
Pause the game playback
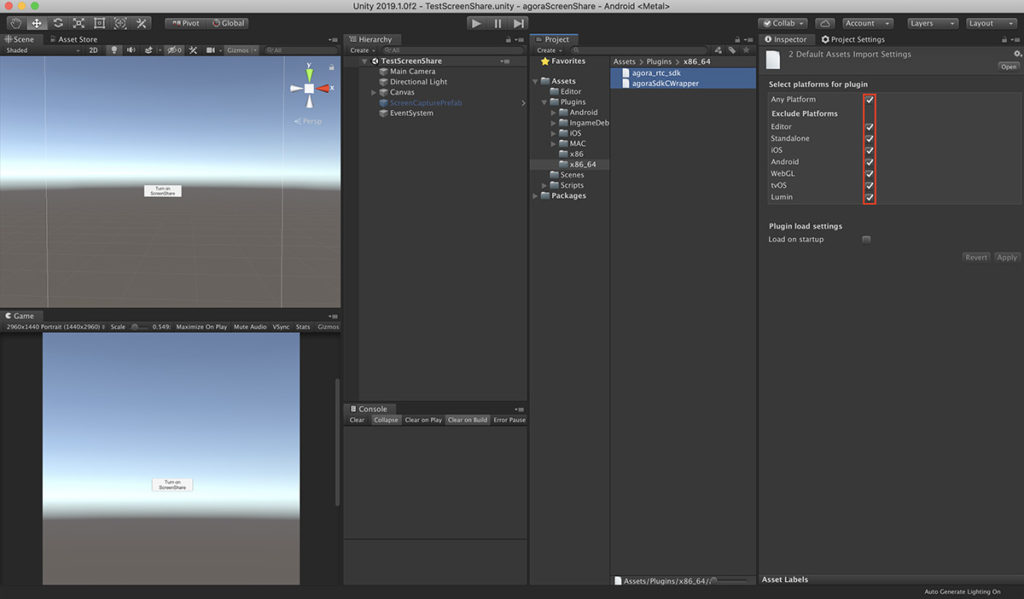coord(498,23)
